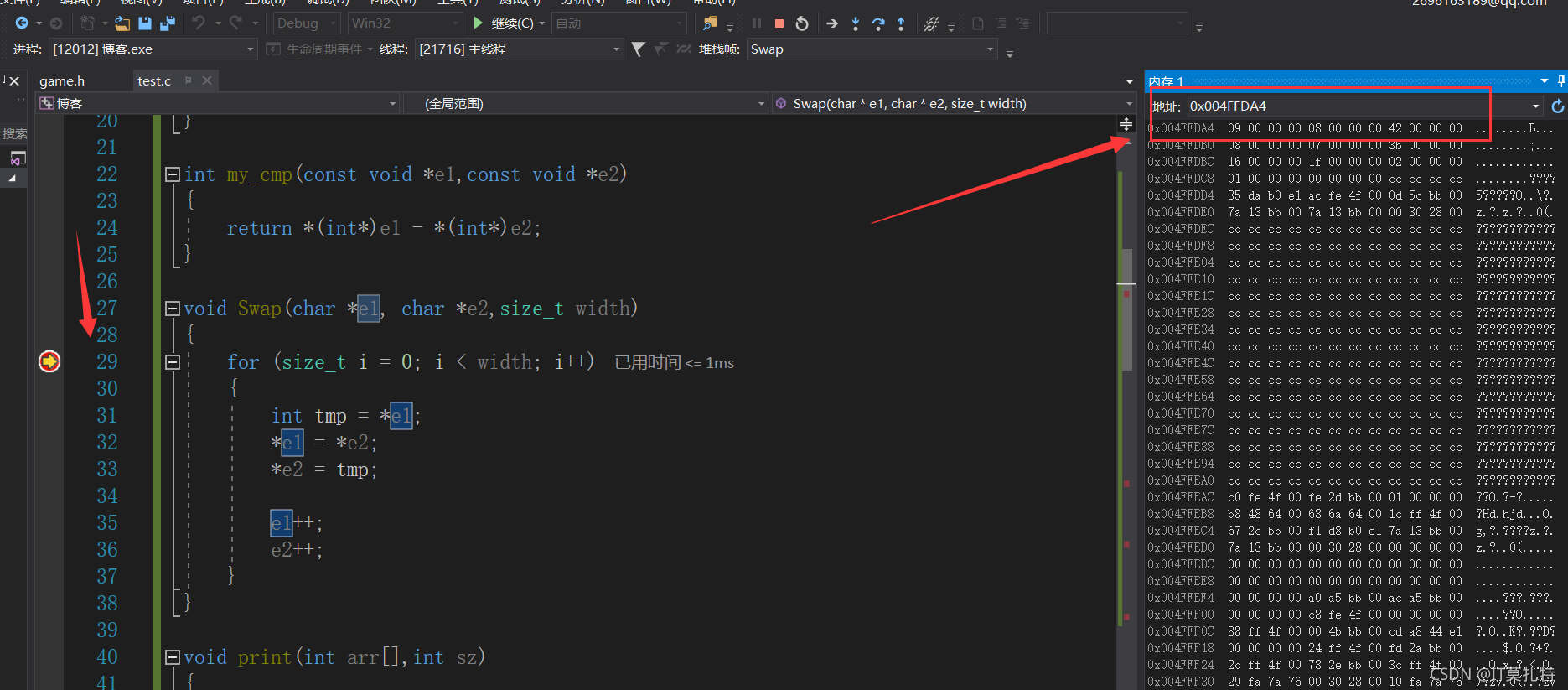The height and width of the screenshot is (690, 1568).
Task: Click the 生命周期事件 lifecycle events button
Action: (x=317, y=49)
